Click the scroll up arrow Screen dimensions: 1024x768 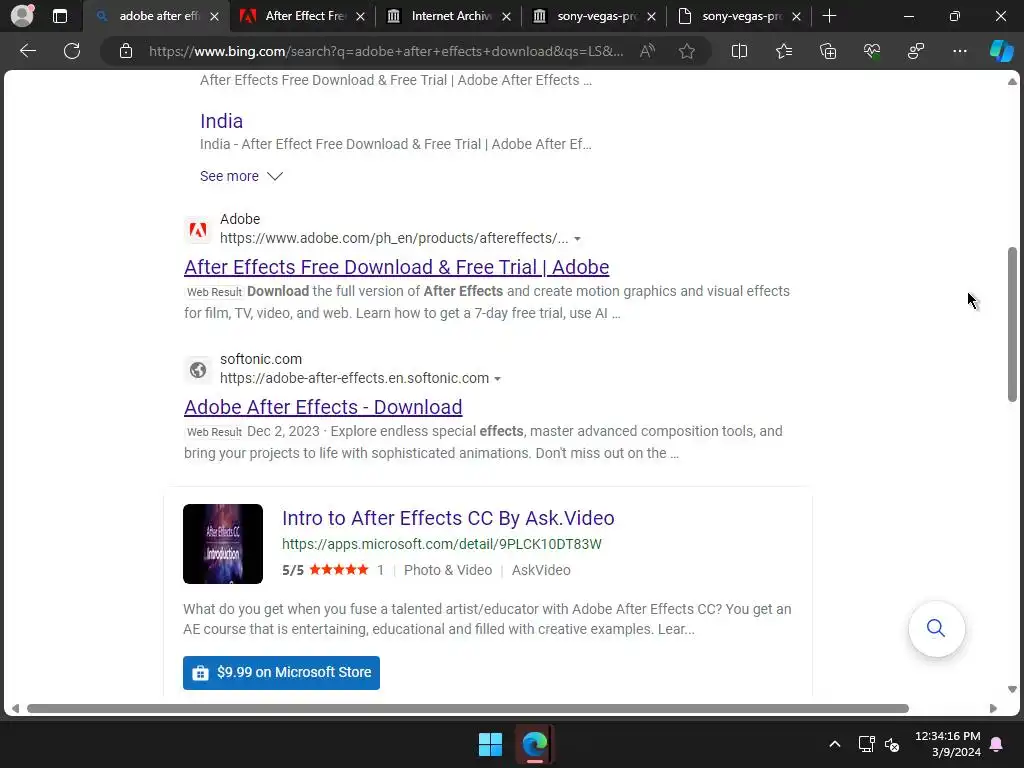tap(1012, 82)
